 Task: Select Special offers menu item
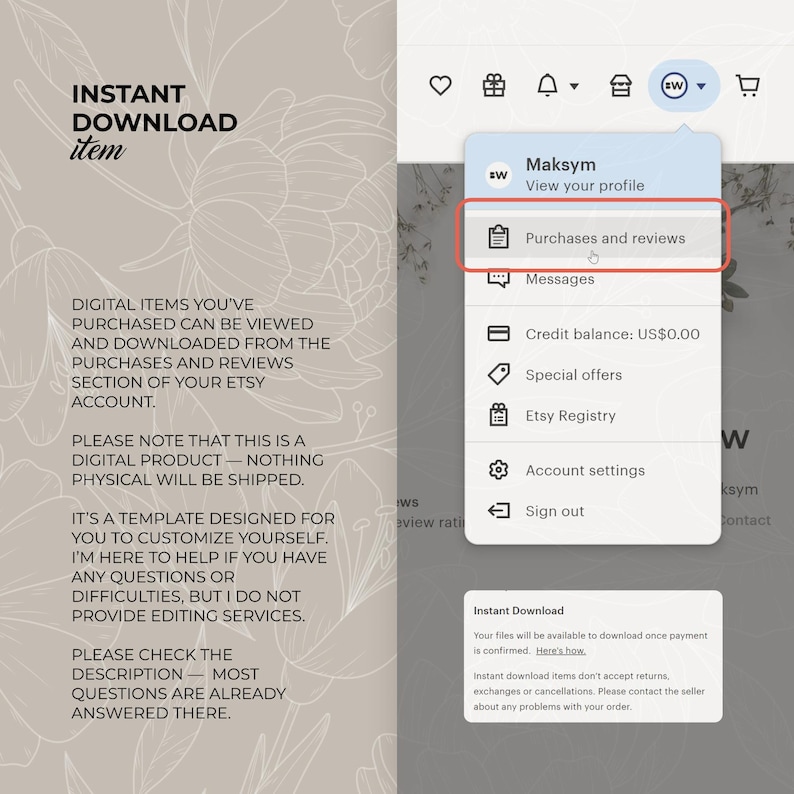(592, 375)
